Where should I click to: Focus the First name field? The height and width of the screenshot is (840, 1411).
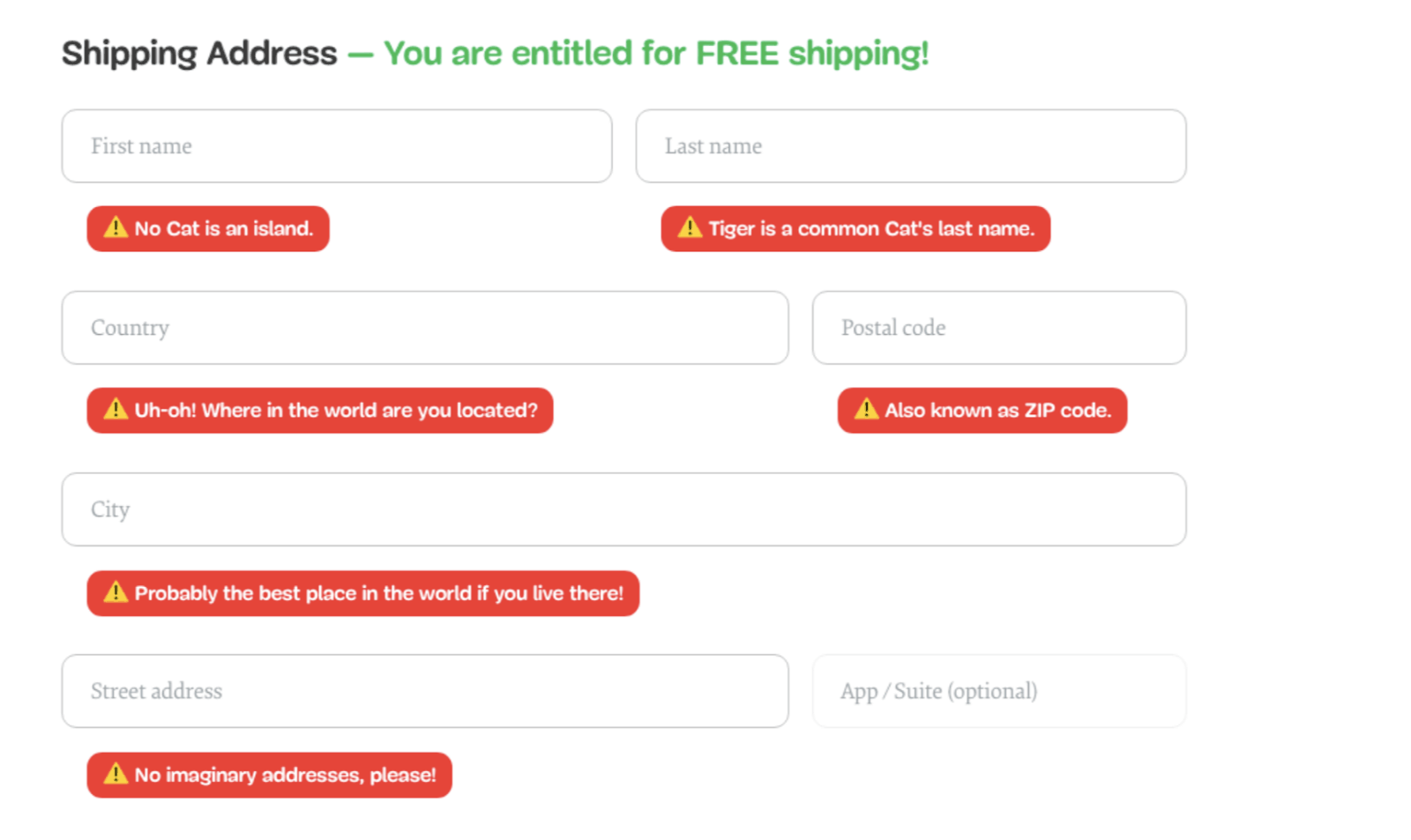click(x=336, y=146)
